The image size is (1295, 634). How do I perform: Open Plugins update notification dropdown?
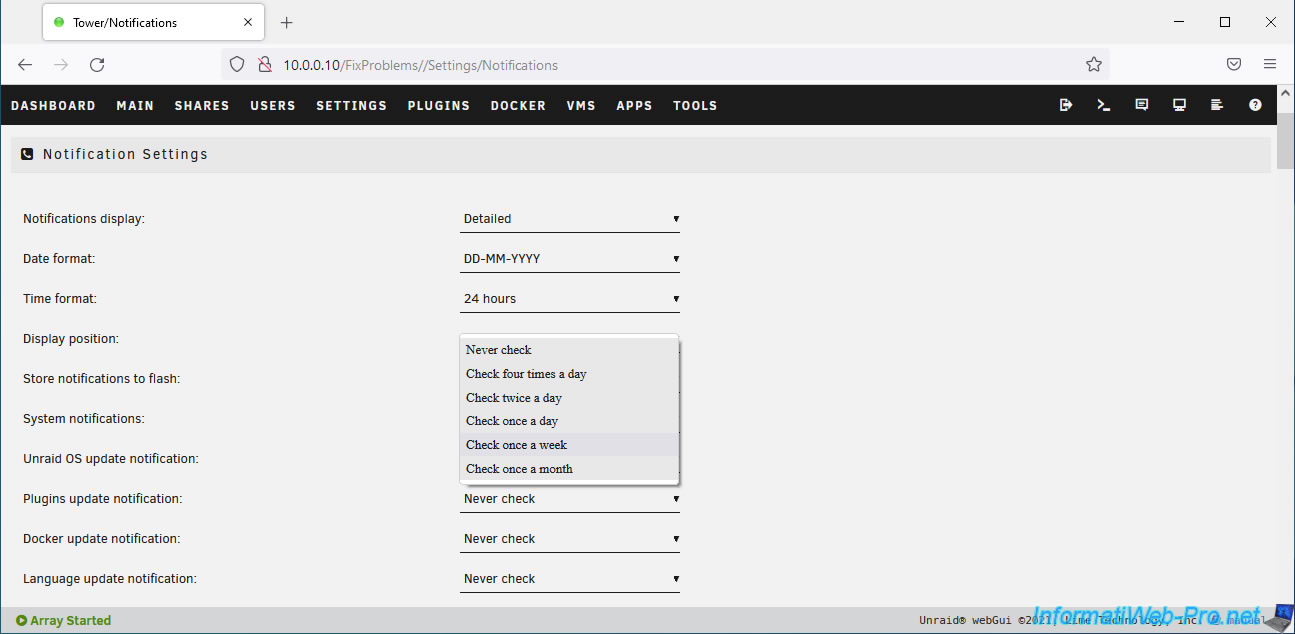pyautogui.click(x=570, y=499)
